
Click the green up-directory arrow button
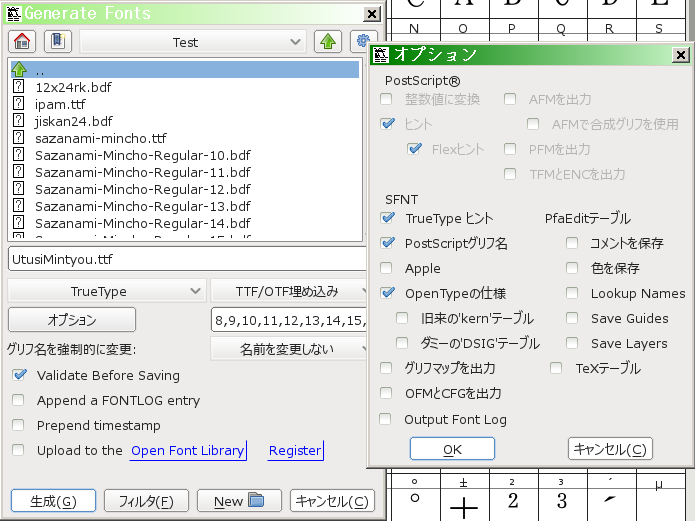point(328,42)
